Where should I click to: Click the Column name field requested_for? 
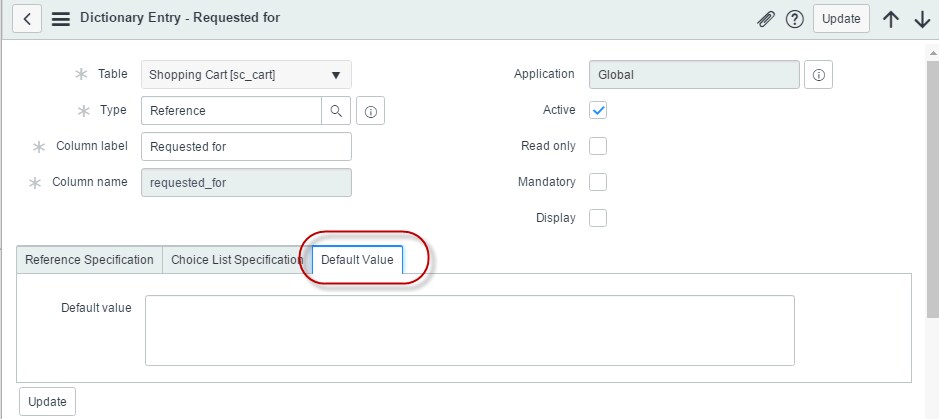point(246,183)
